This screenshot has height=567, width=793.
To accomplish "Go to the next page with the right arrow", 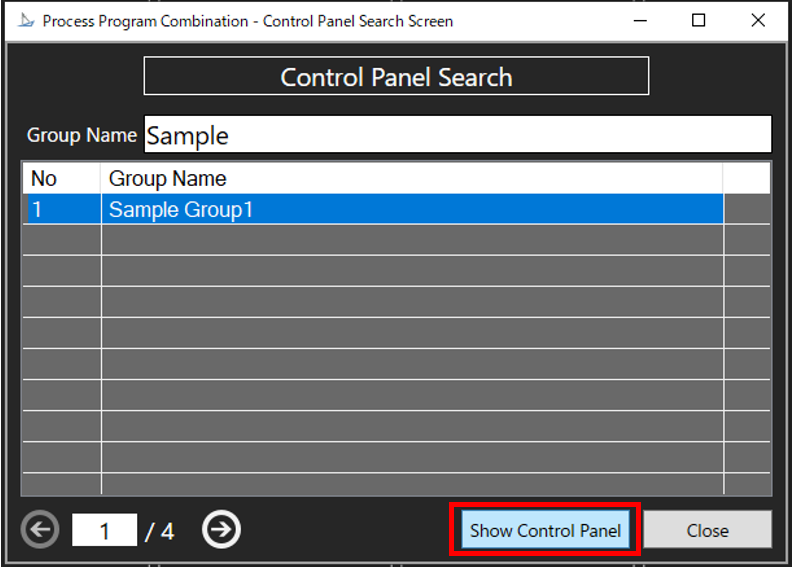I will click(221, 530).
